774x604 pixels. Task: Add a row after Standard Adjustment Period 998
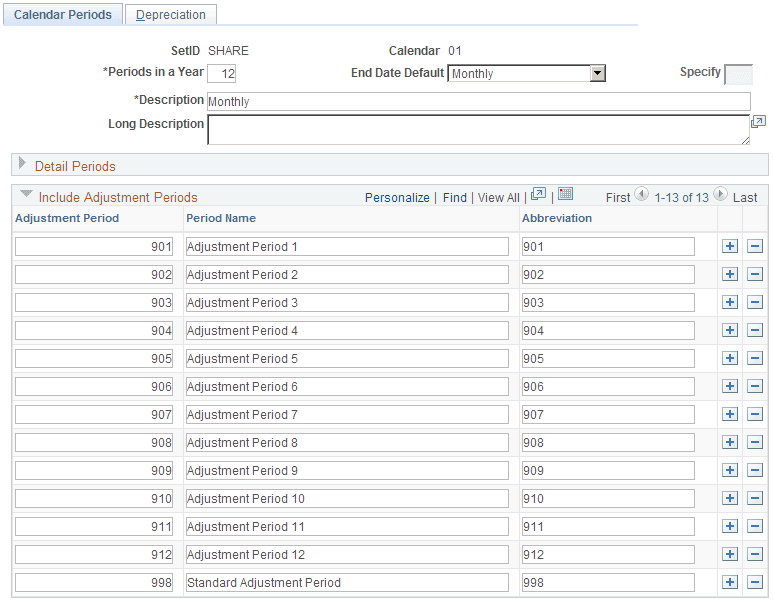(730, 582)
